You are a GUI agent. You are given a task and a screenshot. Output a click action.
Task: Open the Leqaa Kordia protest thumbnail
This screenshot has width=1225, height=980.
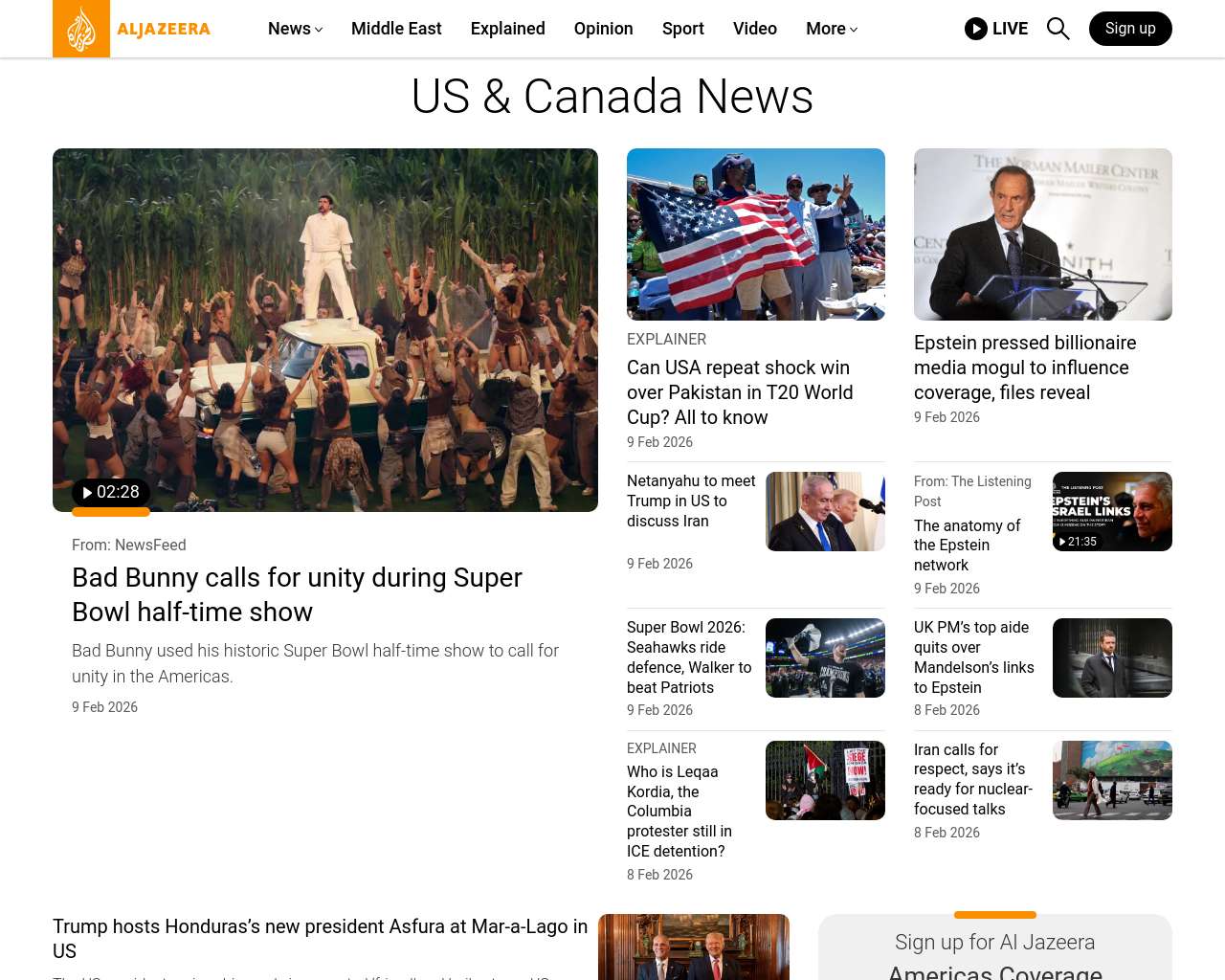824,780
